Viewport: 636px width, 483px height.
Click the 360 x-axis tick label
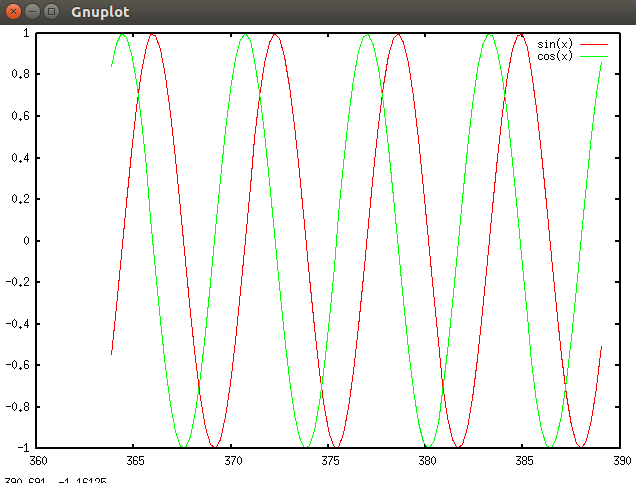(x=38, y=461)
